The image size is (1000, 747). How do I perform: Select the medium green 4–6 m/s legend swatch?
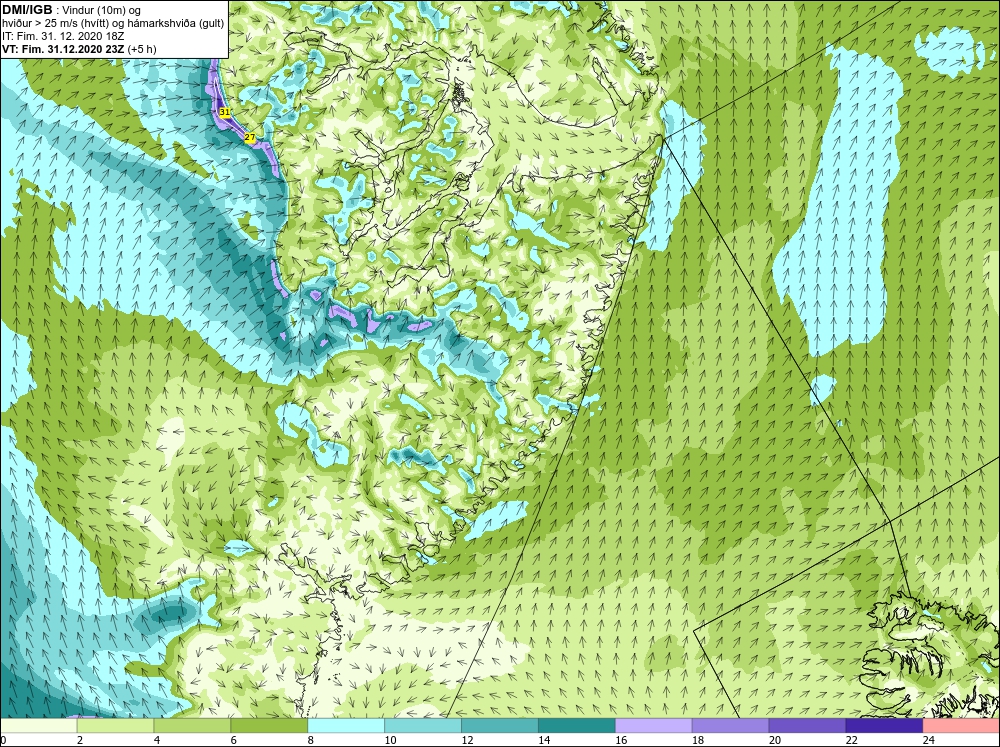pos(192,725)
